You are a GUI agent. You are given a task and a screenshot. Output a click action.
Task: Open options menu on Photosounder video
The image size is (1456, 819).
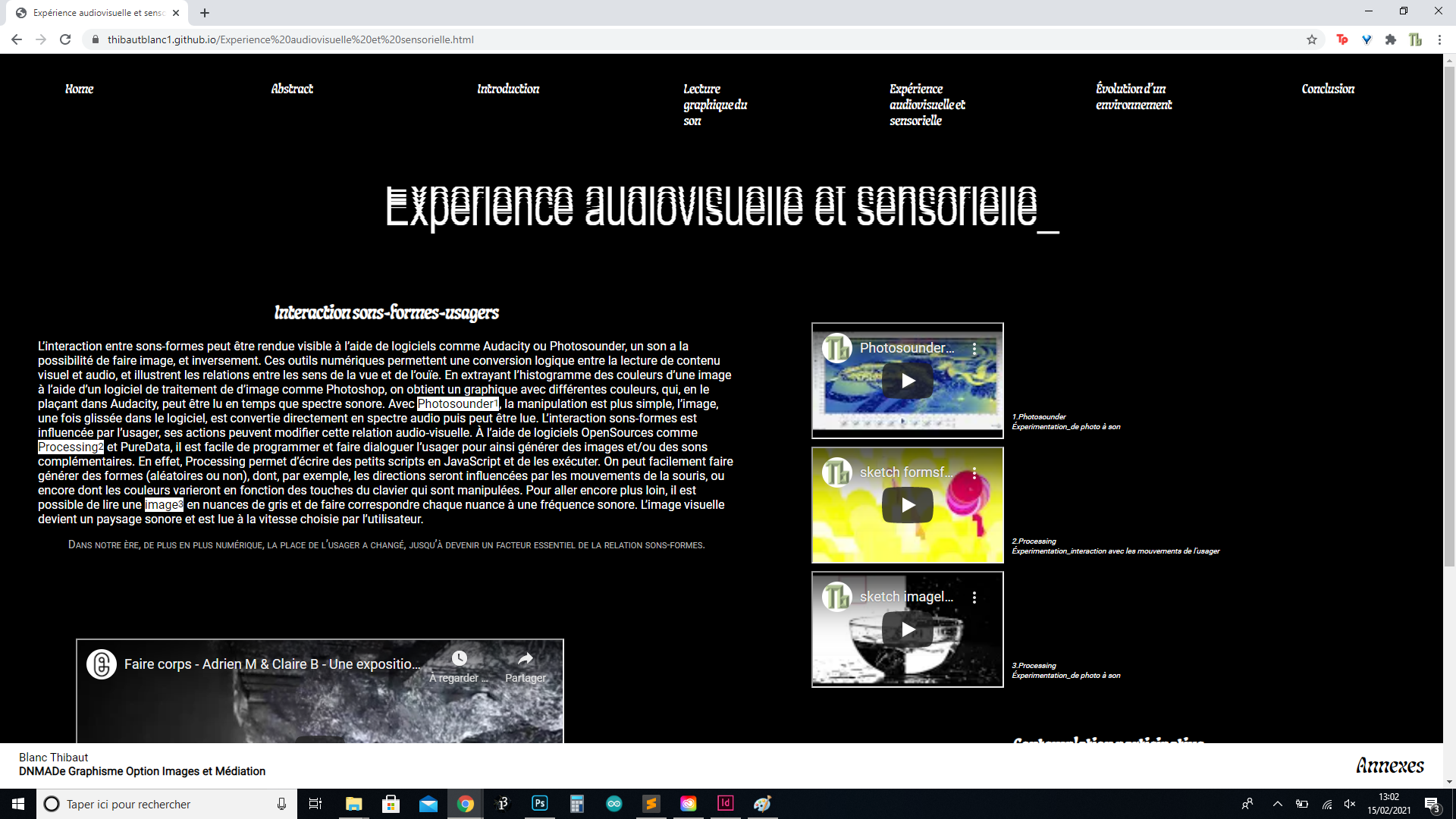click(x=974, y=349)
